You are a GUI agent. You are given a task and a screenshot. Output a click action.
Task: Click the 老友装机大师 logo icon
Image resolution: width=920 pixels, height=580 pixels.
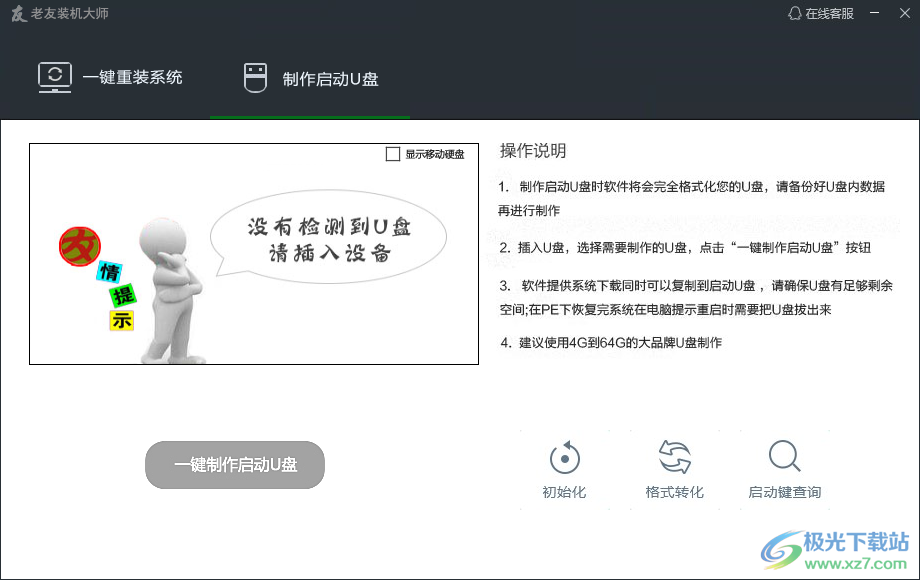(19, 13)
